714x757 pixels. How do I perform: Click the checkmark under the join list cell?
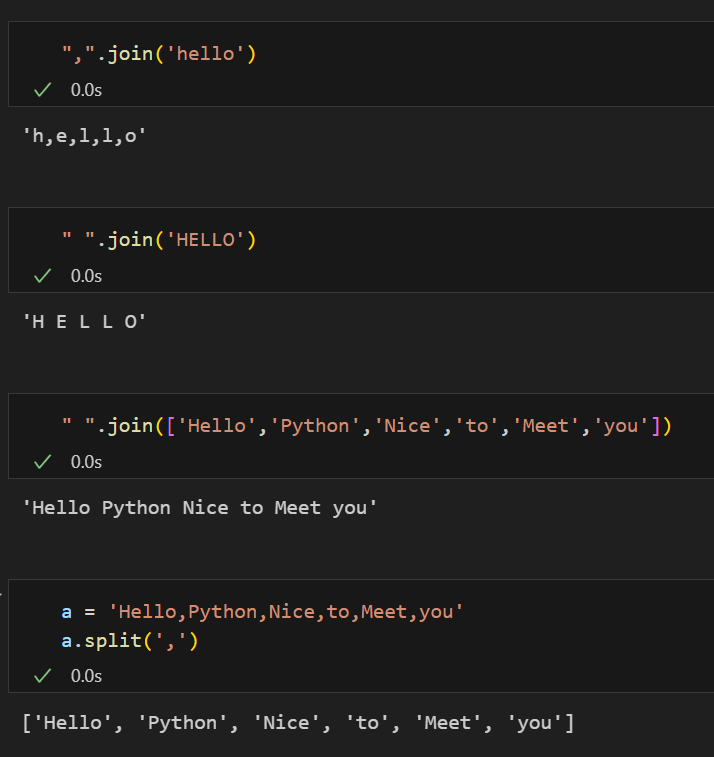[x=42, y=462]
